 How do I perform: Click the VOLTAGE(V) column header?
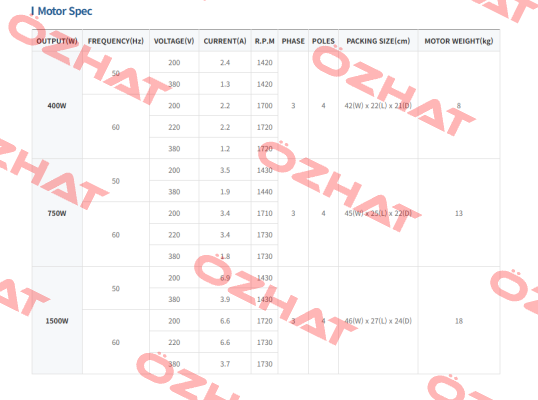click(174, 41)
